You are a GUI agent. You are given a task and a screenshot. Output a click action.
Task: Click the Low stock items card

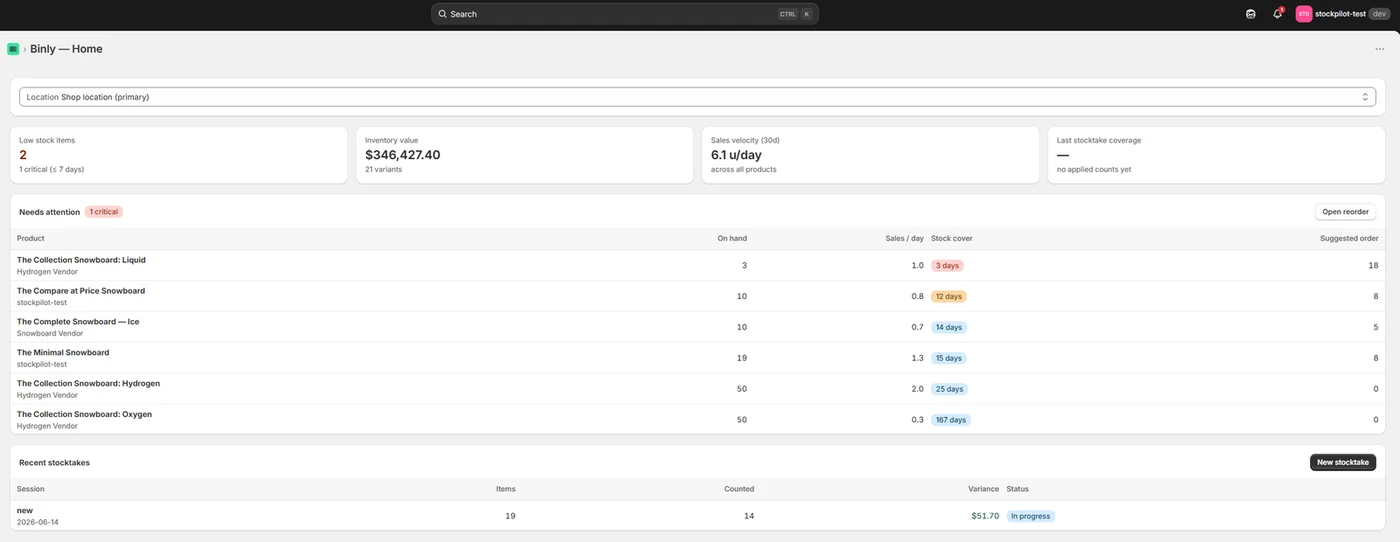[x=179, y=155]
